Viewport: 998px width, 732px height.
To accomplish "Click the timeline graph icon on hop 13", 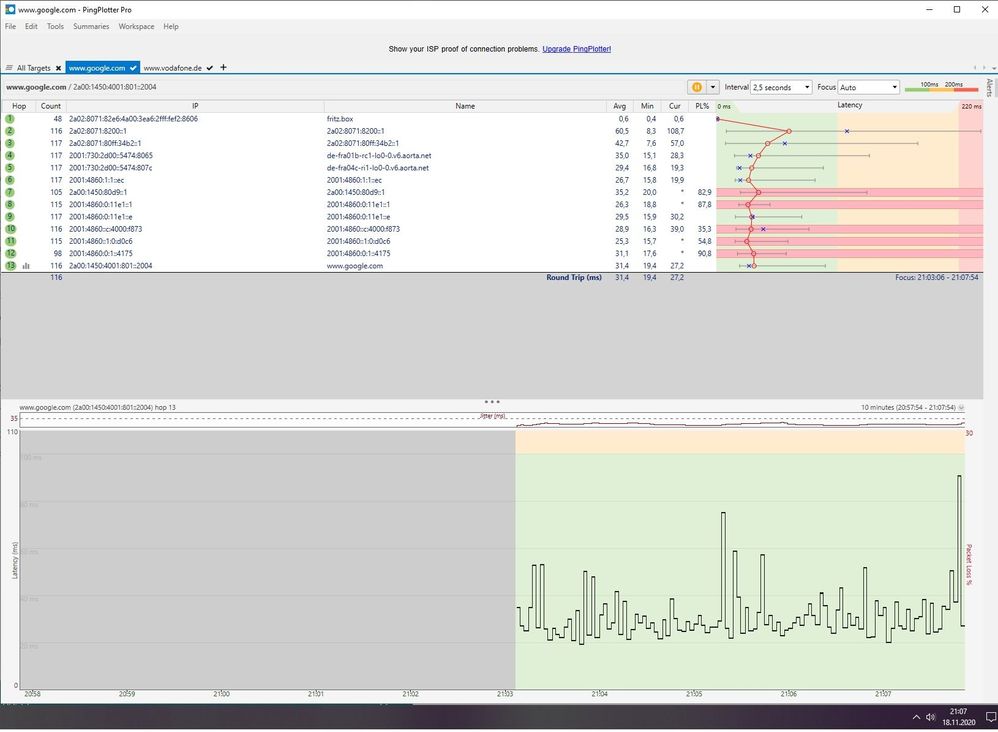I will pos(26,266).
